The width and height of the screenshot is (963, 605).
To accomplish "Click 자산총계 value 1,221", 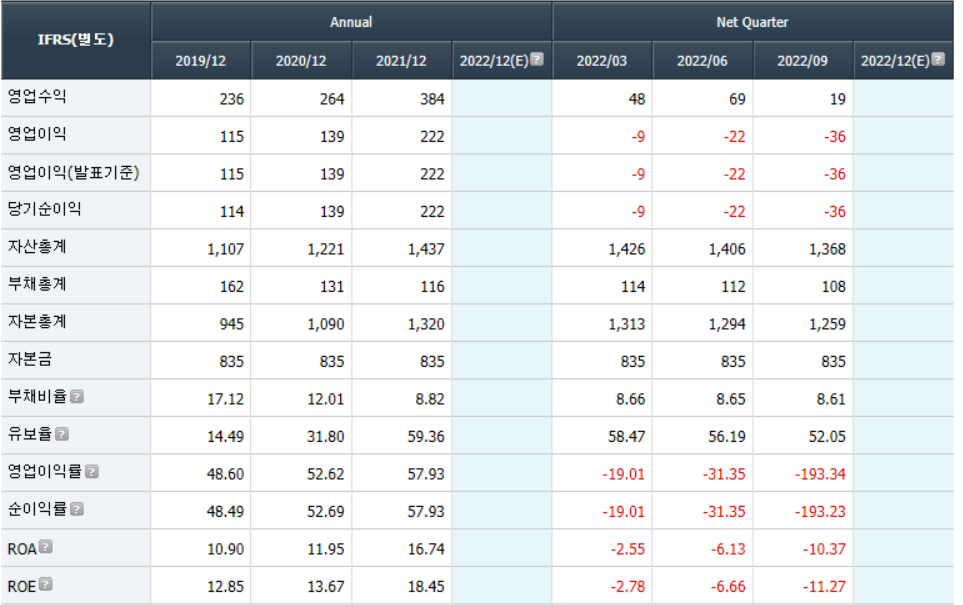I will pos(326,249).
